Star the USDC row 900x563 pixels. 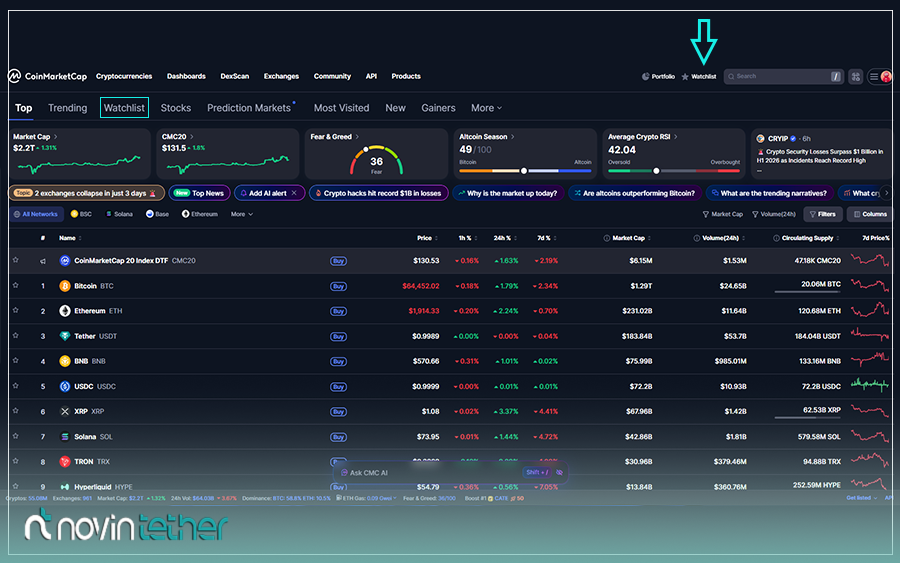(15, 386)
